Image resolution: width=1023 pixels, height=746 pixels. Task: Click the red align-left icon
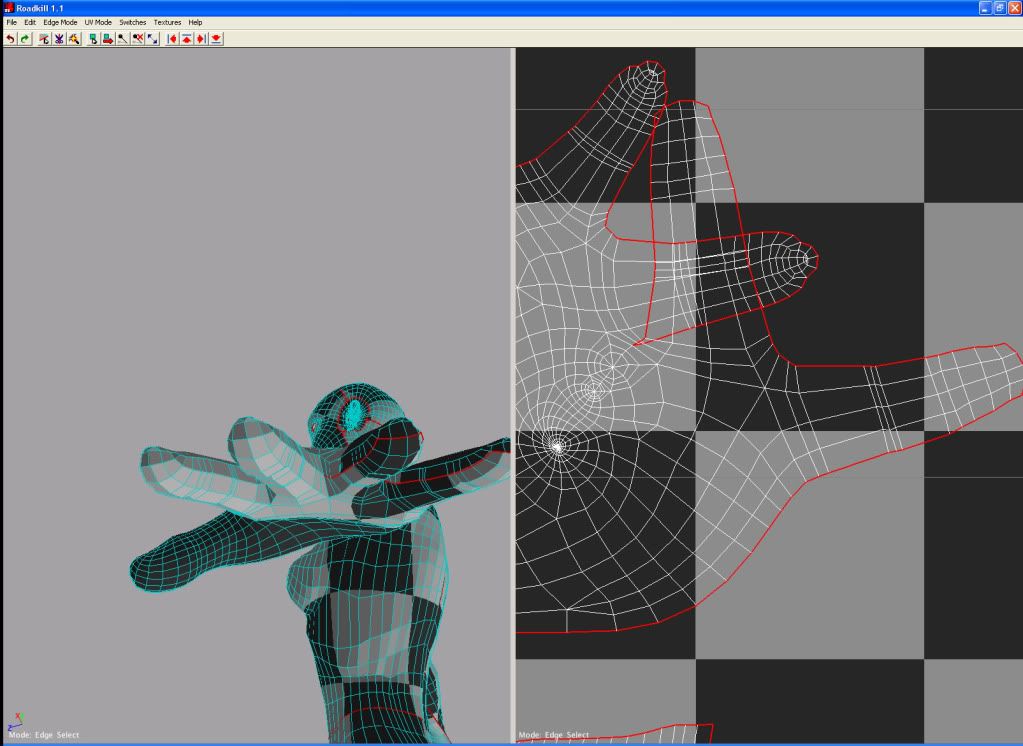pyautogui.click(x=172, y=39)
